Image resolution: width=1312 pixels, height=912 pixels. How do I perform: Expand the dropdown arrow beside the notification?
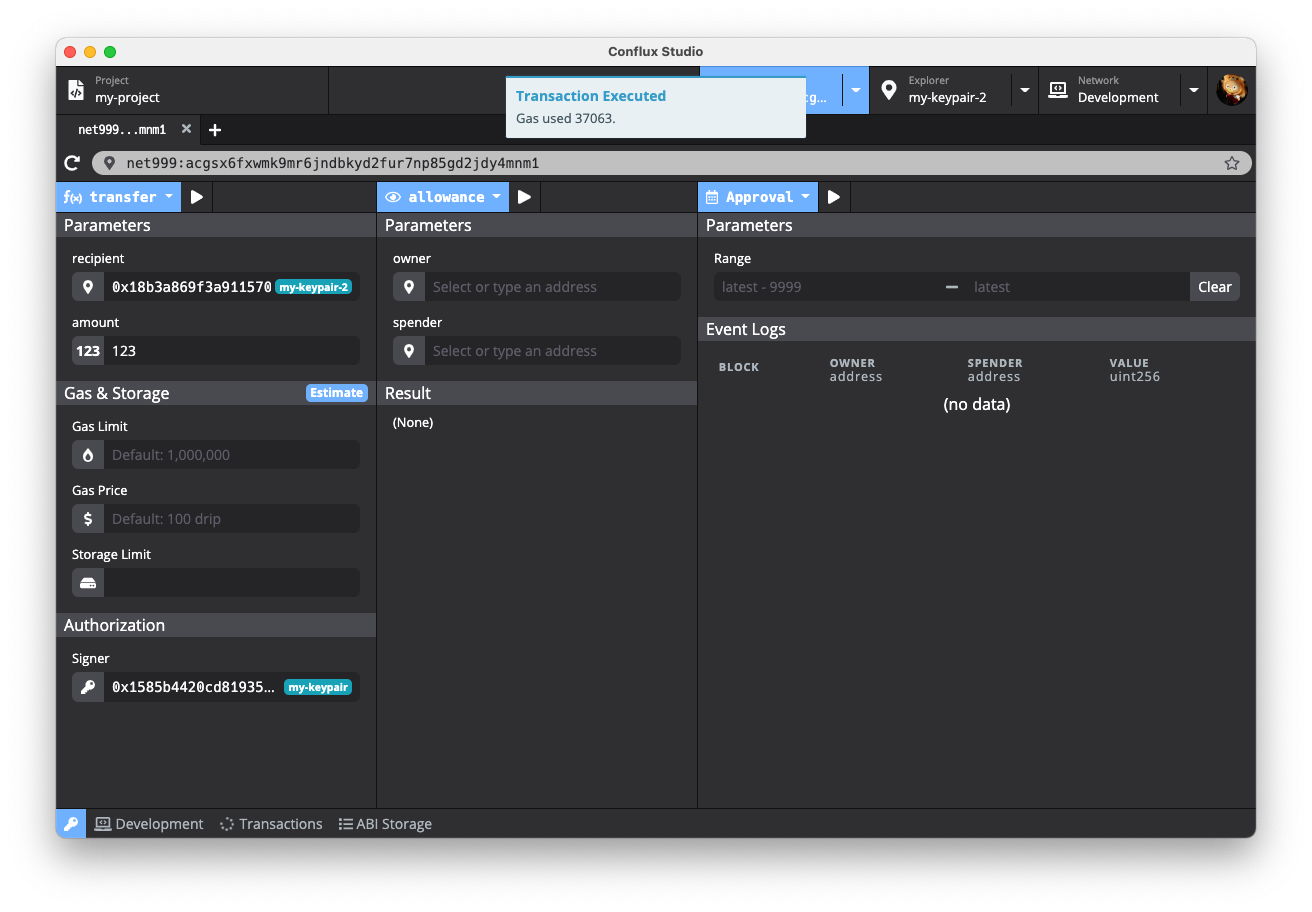tap(856, 90)
